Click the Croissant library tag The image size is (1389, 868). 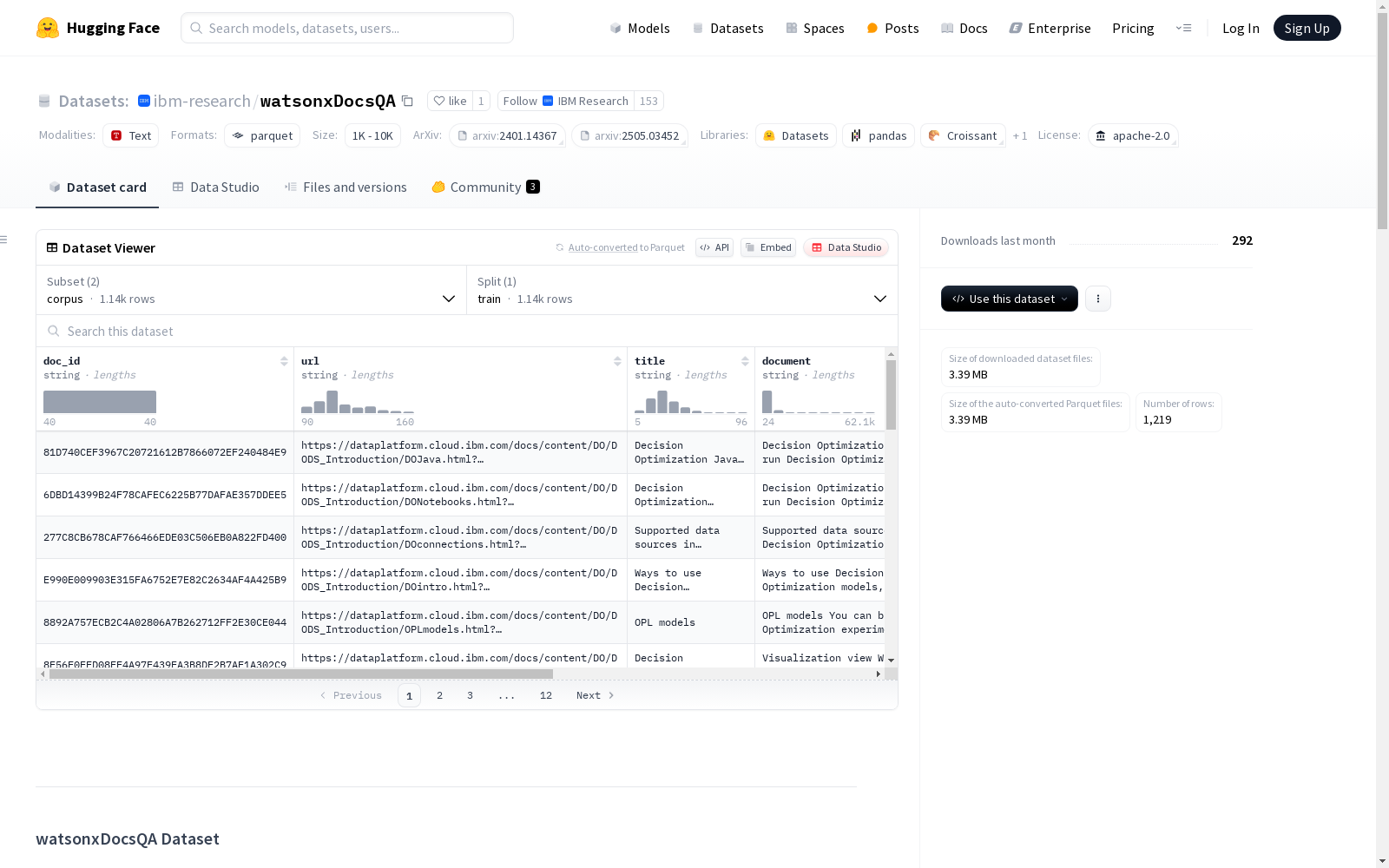[963, 135]
